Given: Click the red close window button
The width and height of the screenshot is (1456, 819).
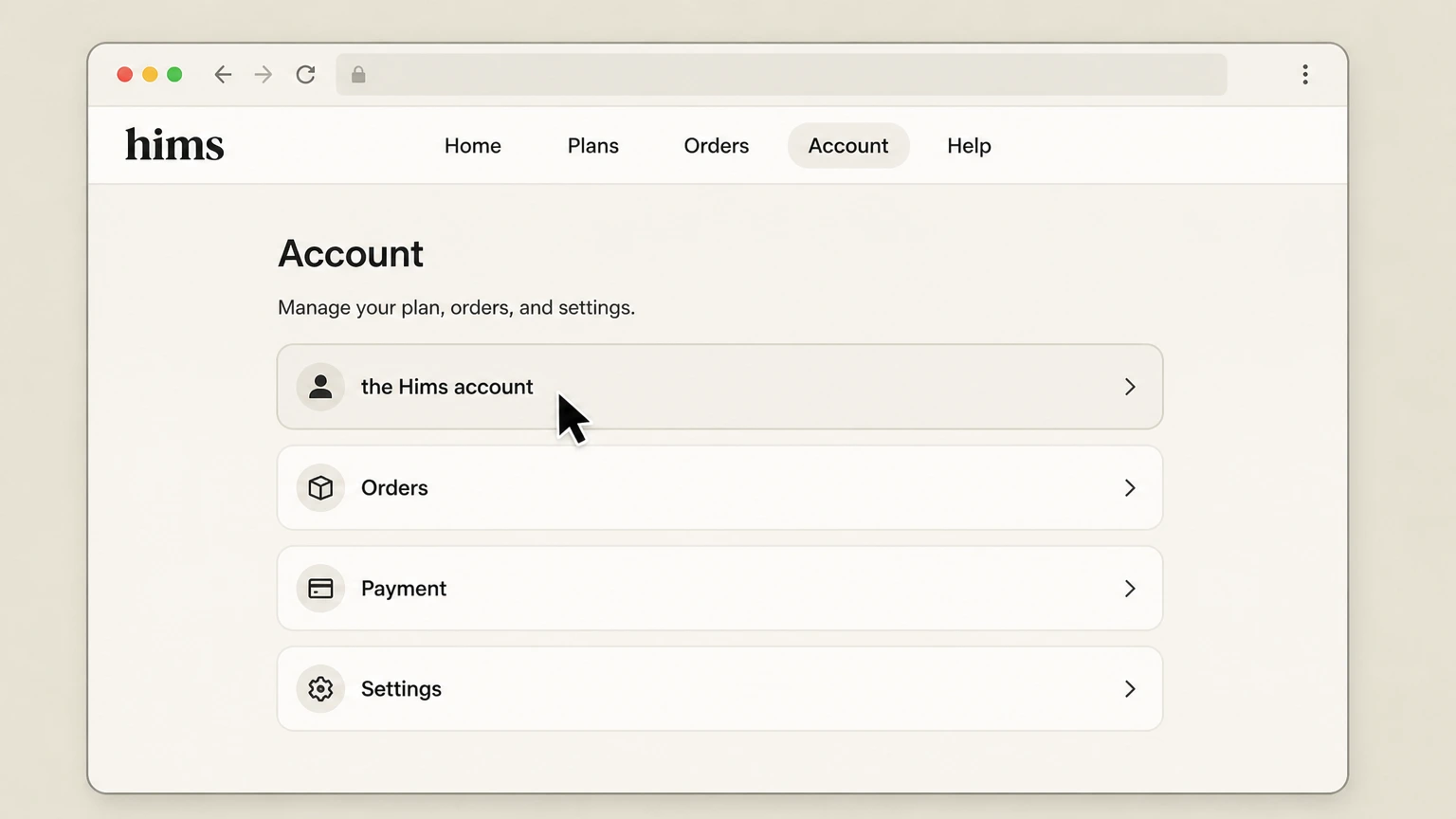Looking at the screenshot, I should click(124, 75).
